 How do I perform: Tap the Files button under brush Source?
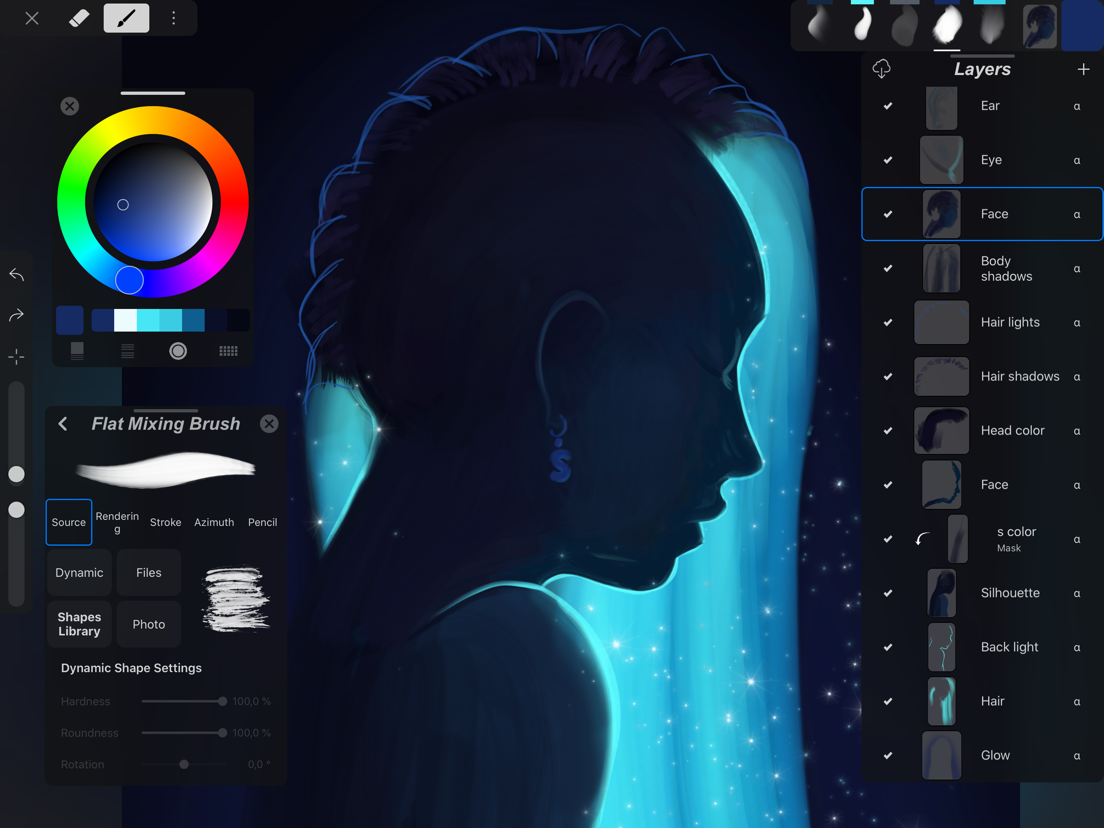pos(148,572)
